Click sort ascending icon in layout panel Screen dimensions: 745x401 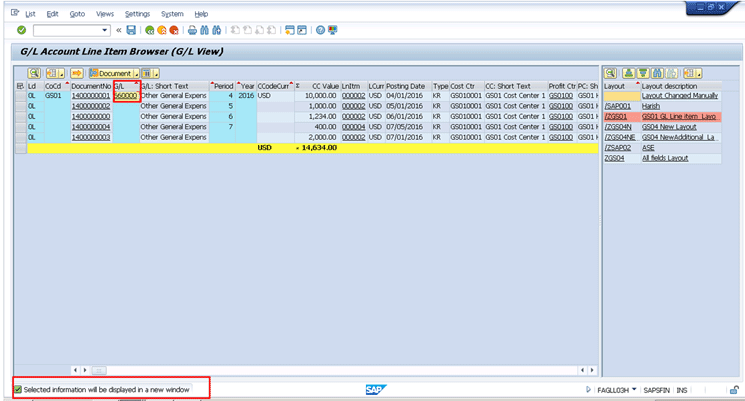[629, 73]
